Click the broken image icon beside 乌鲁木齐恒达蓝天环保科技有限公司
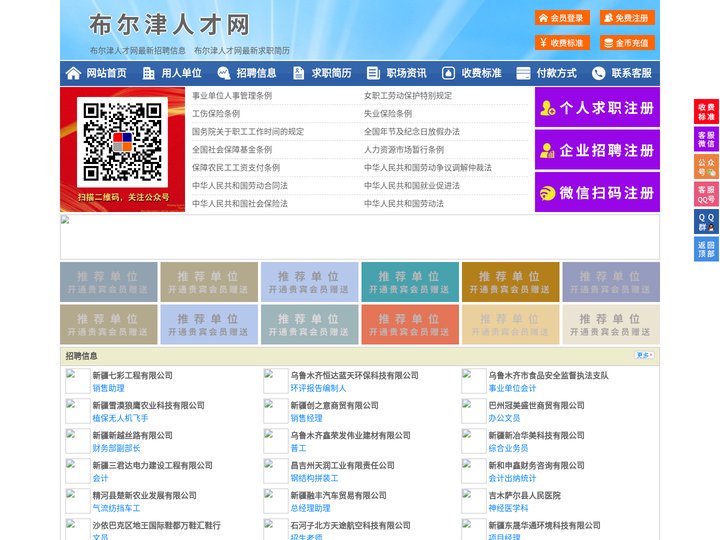 (276, 381)
